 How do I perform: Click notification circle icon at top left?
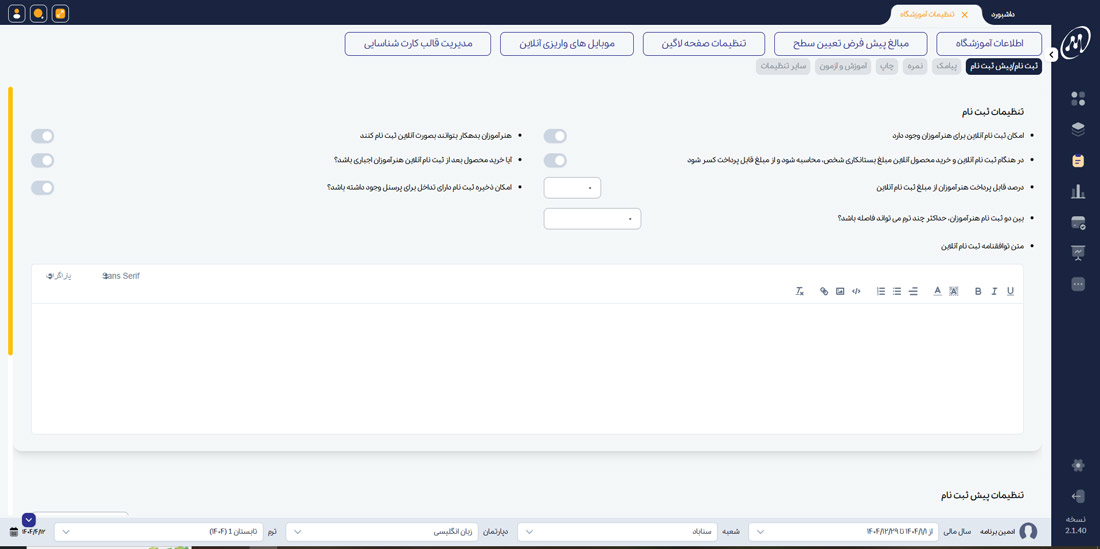(39, 13)
